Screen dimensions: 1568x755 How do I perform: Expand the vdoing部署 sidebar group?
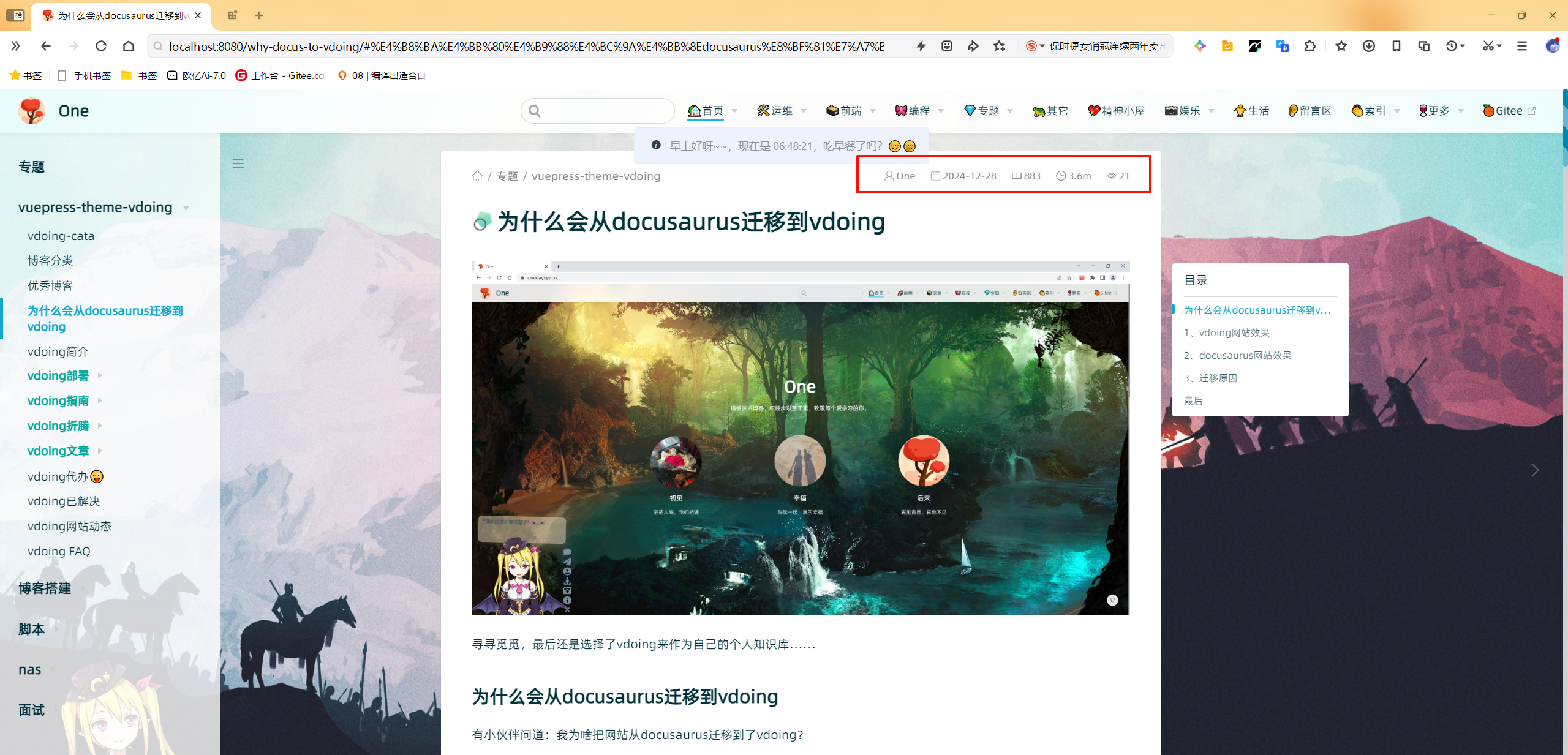coord(100,375)
